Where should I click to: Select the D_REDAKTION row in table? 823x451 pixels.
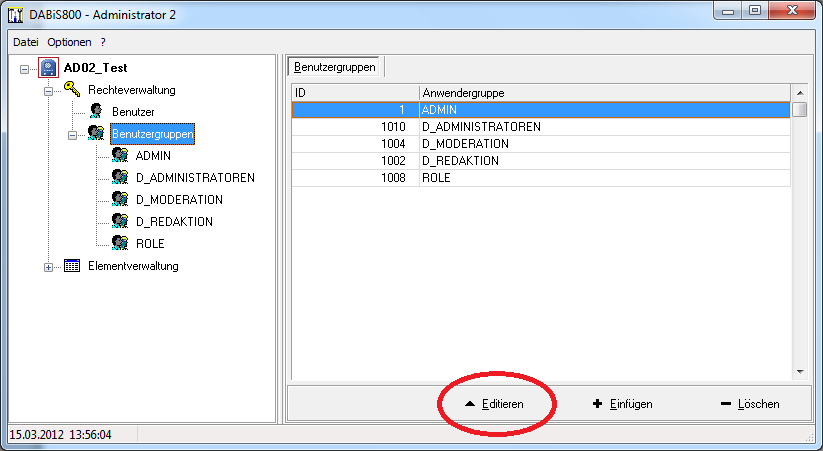(540, 160)
